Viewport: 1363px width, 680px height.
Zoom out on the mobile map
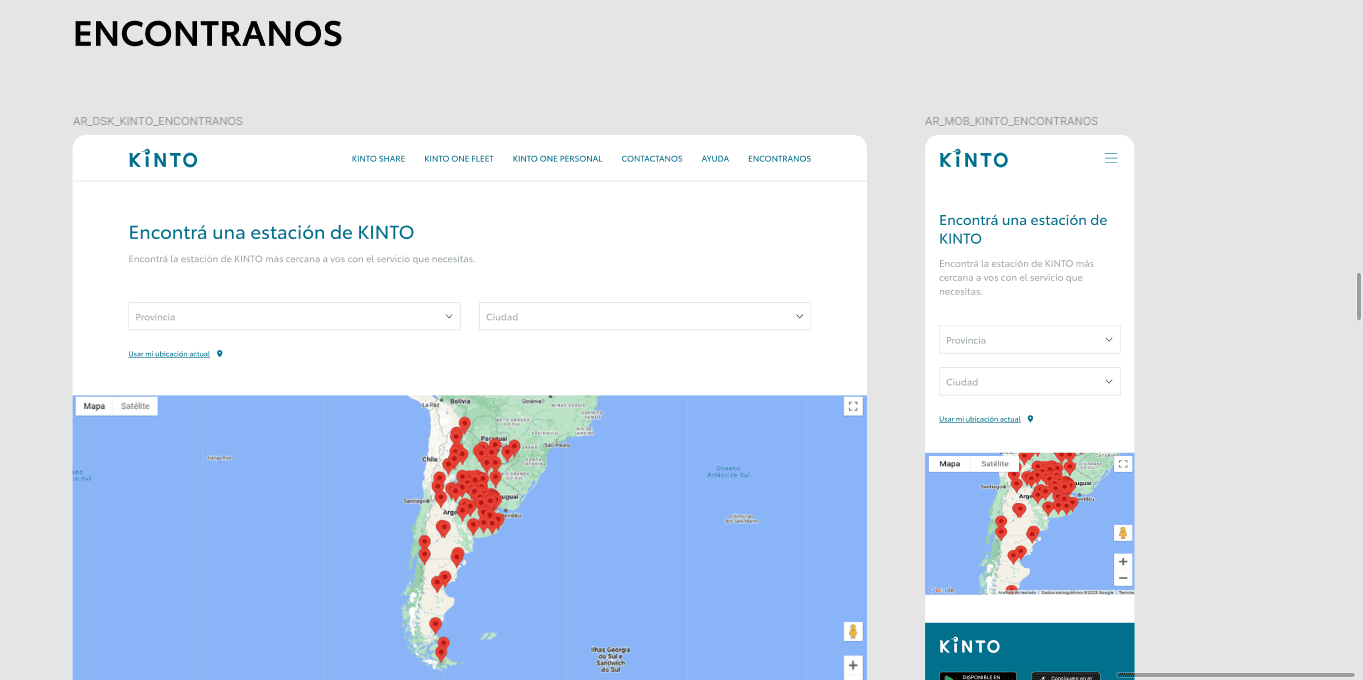pos(1123,578)
